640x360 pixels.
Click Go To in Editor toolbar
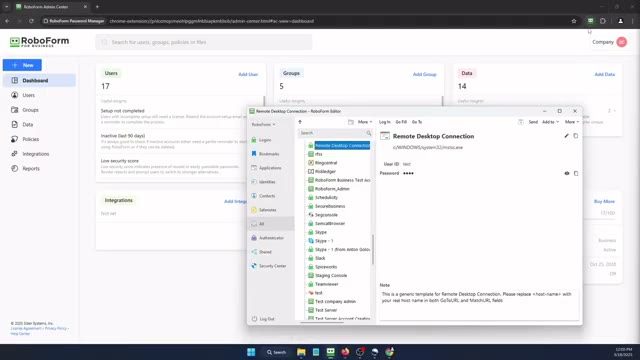click(417, 122)
